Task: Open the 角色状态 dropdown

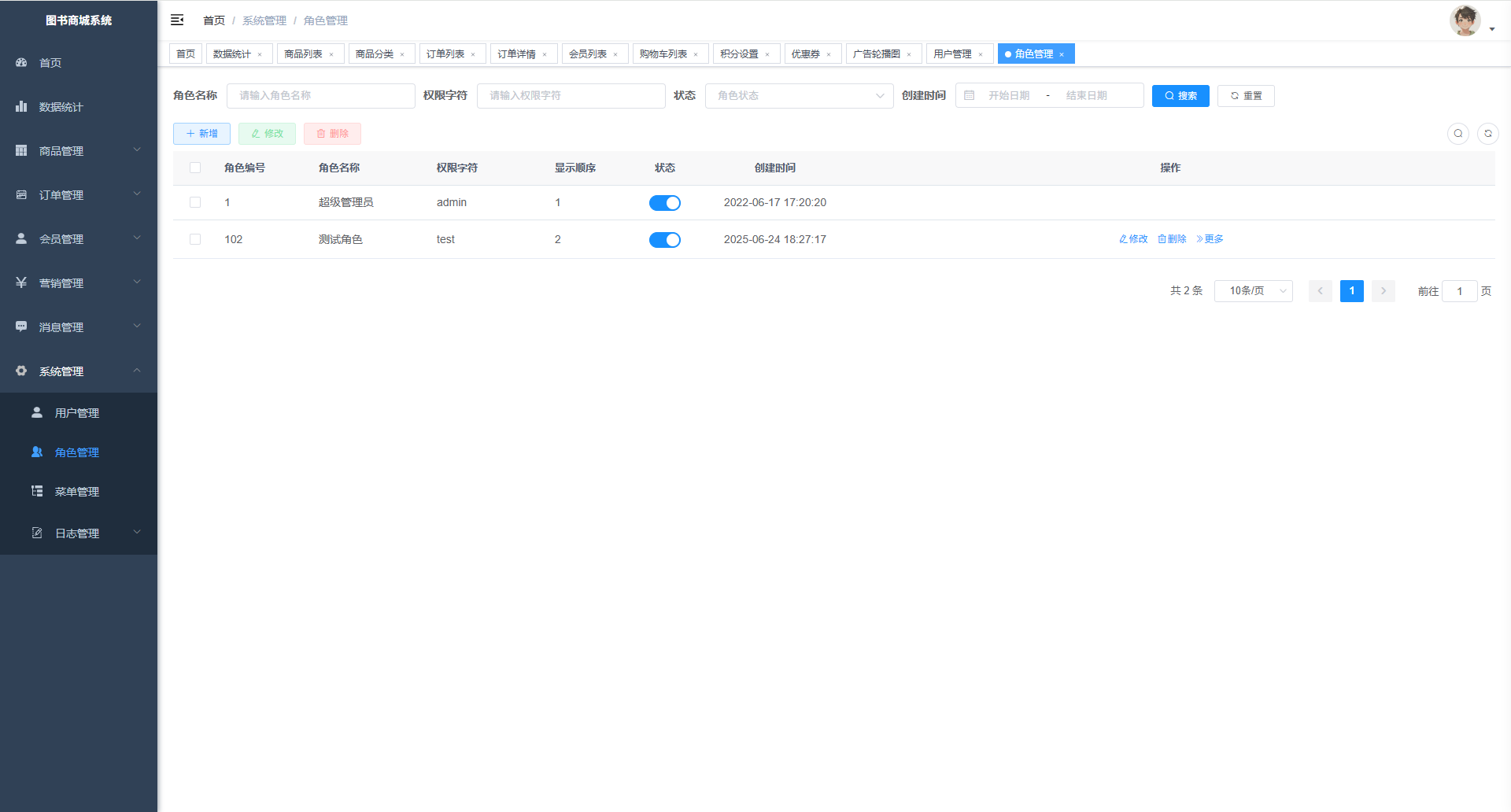Action: (799, 95)
